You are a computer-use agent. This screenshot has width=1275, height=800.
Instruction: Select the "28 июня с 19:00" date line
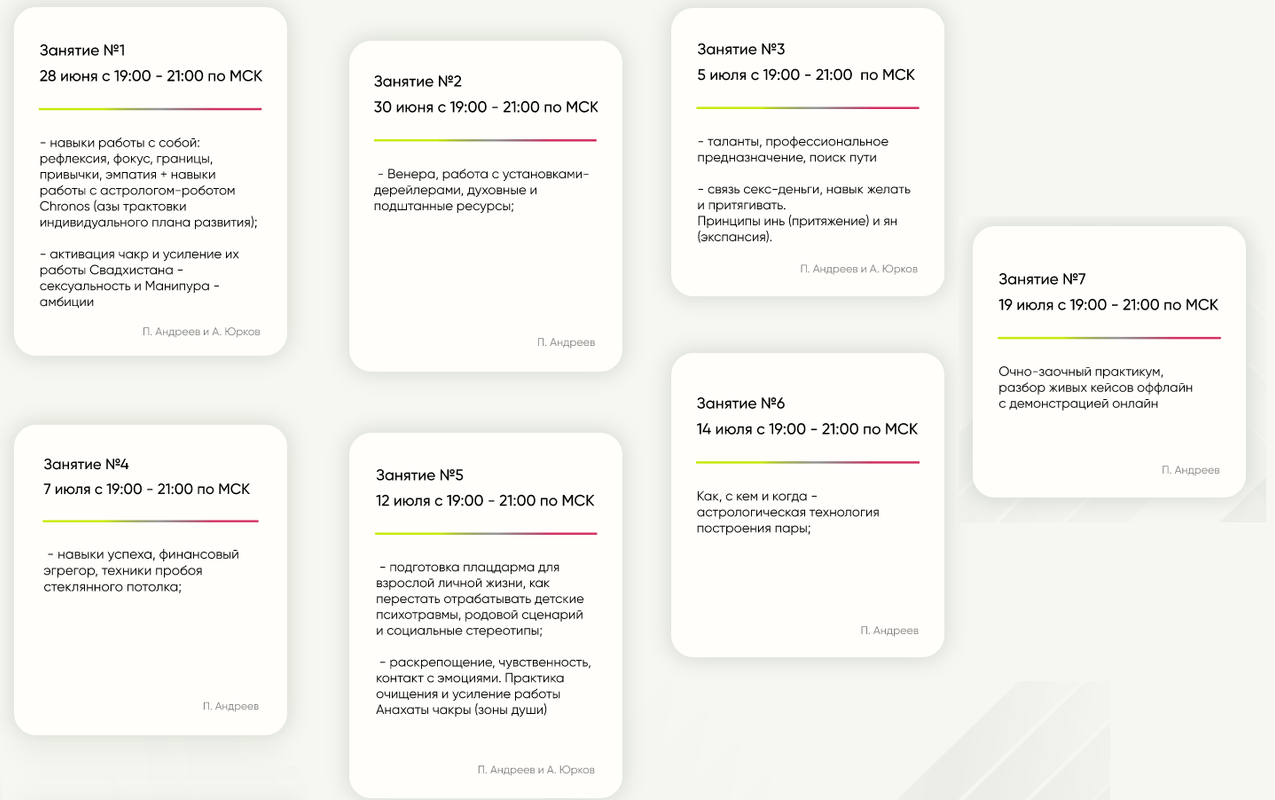coord(150,76)
